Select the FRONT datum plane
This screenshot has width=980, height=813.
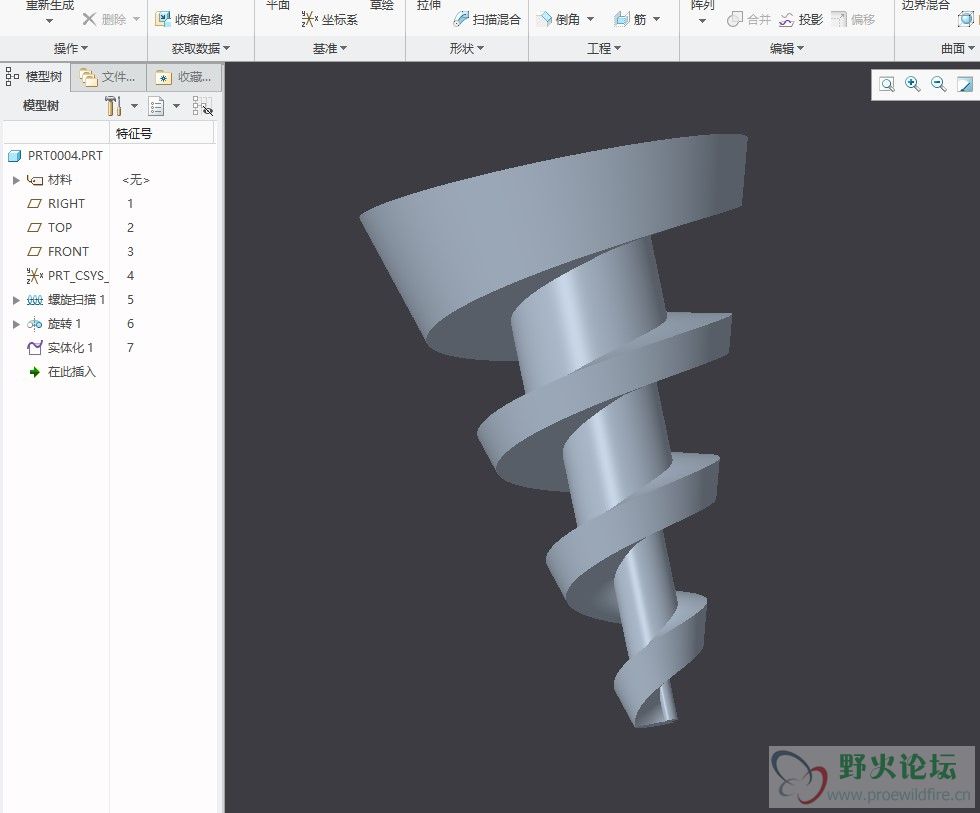[68, 252]
